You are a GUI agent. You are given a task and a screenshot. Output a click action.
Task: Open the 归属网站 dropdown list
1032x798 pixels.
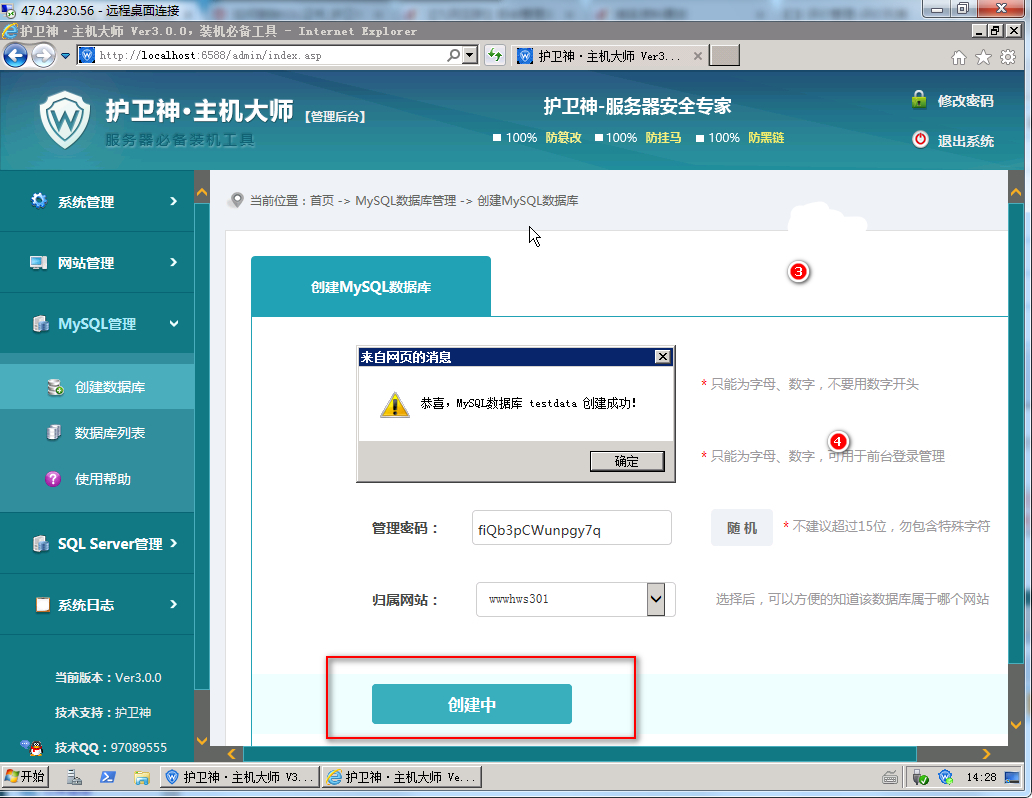pyautogui.click(x=656, y=600)
